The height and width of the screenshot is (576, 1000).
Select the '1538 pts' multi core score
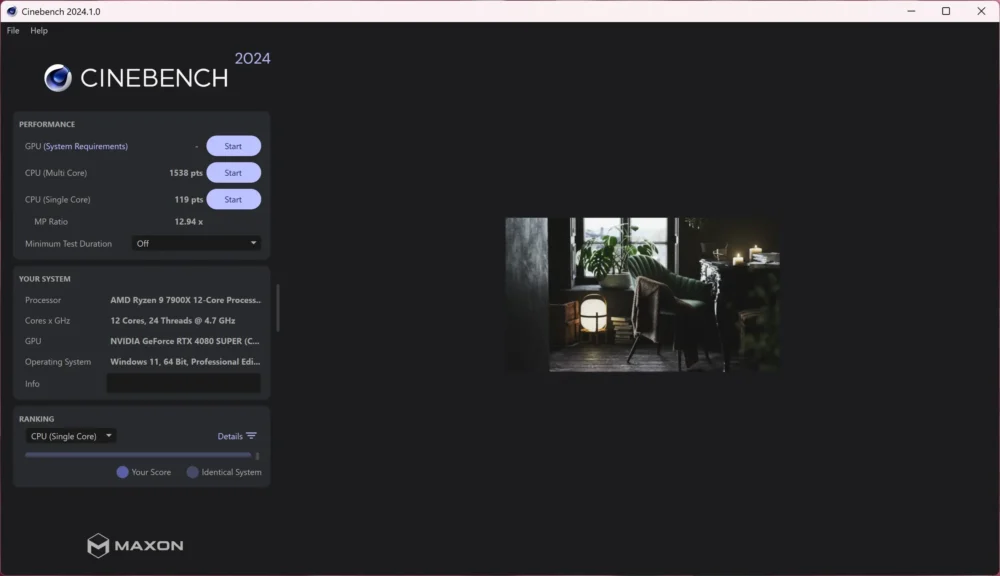click(x=186, y=173)
